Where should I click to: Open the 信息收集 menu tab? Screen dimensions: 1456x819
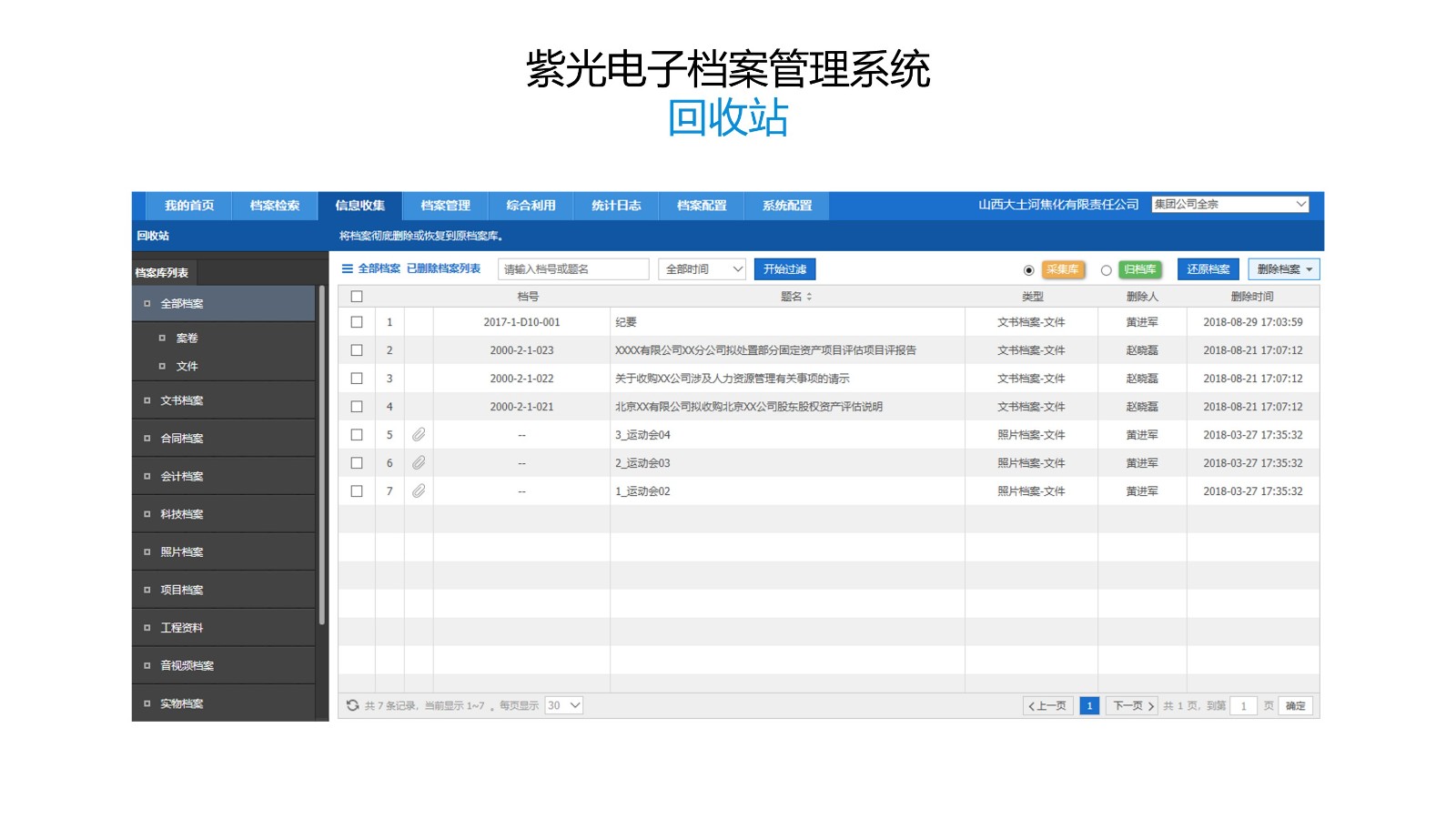[x=360, y=206]
